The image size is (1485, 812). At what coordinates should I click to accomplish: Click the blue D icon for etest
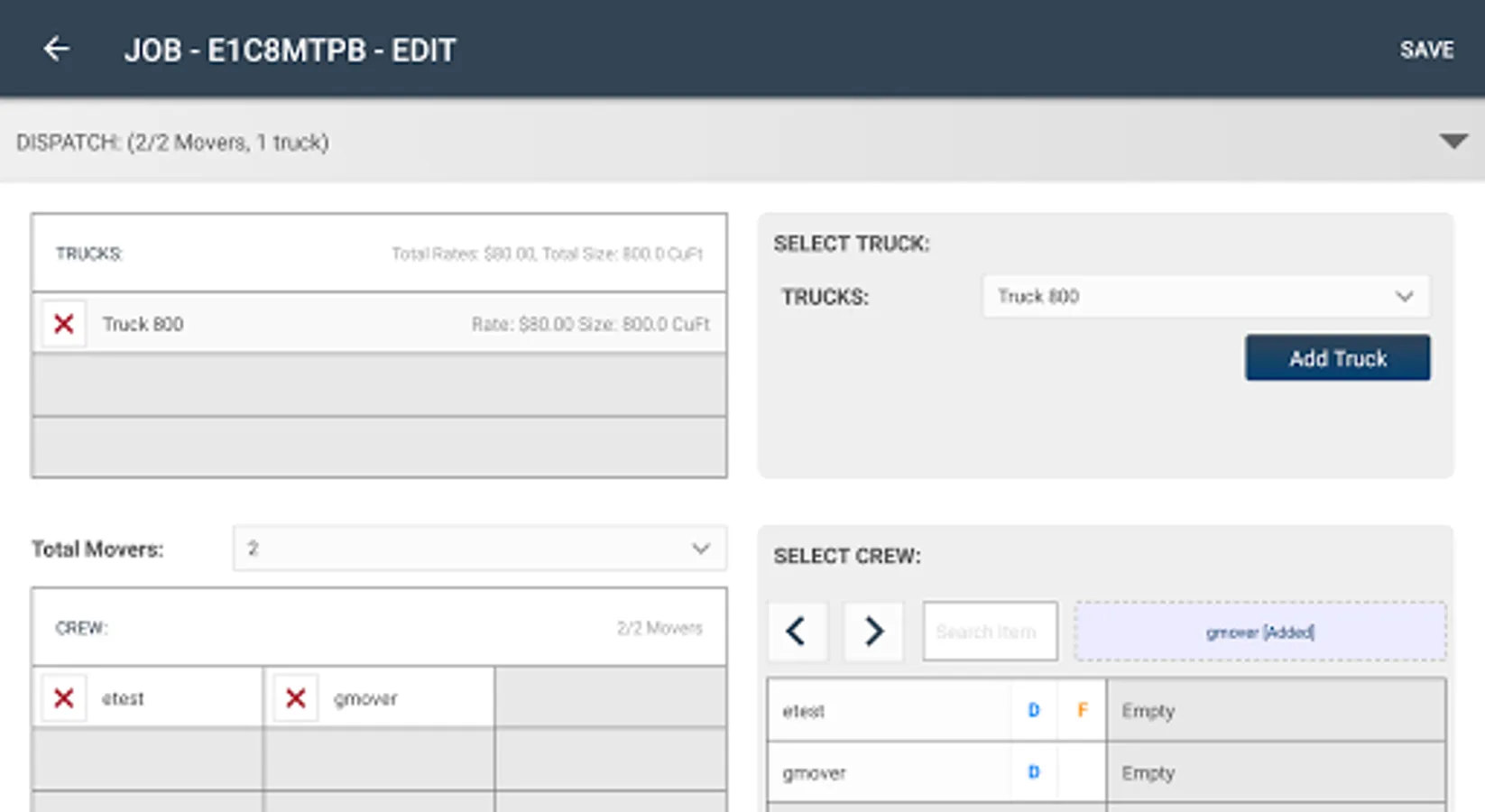pos(1034,711)
